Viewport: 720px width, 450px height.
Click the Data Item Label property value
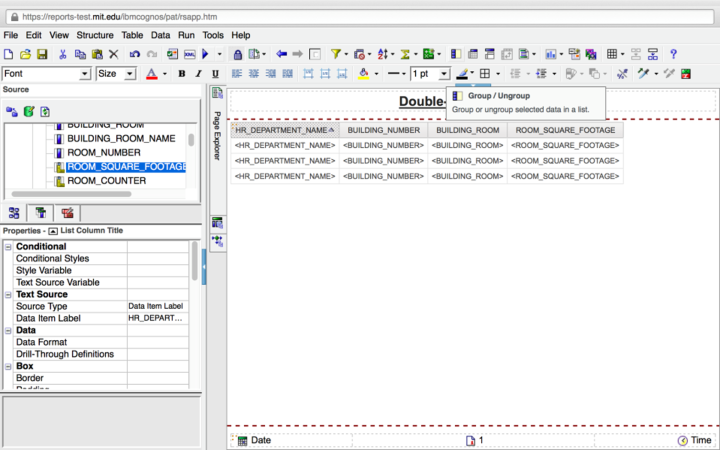158,318
